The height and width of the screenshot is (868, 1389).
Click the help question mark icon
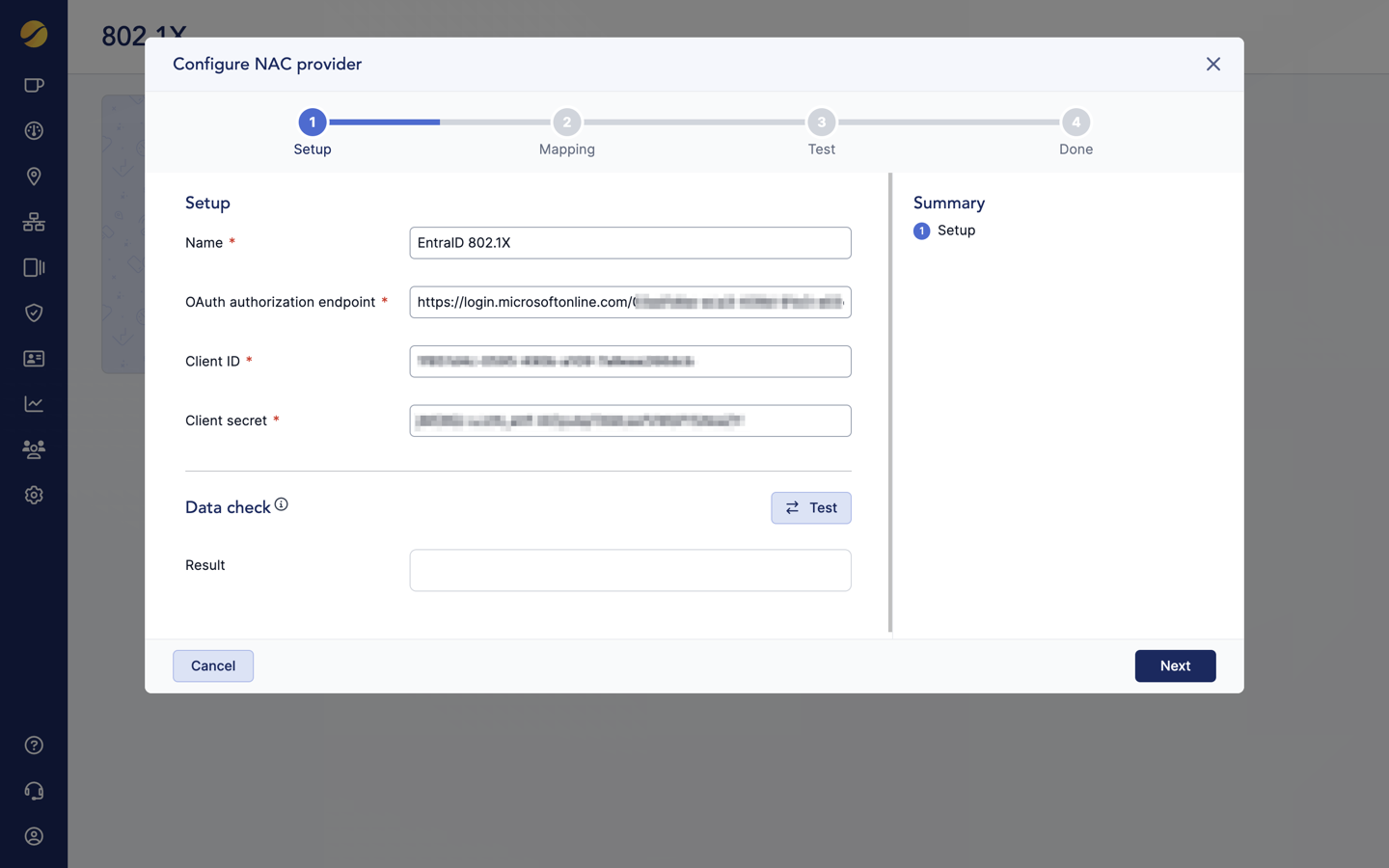[x=34, y=746]
